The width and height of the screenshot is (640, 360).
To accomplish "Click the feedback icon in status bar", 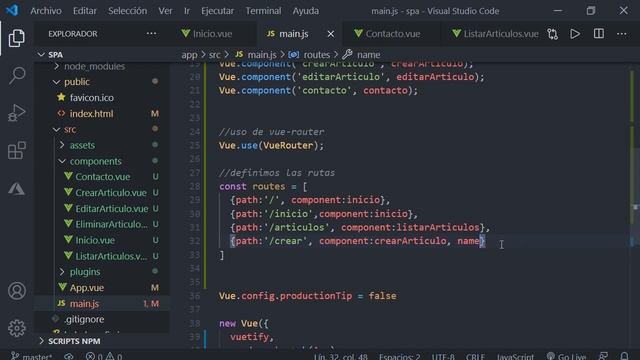I will 603,356.
